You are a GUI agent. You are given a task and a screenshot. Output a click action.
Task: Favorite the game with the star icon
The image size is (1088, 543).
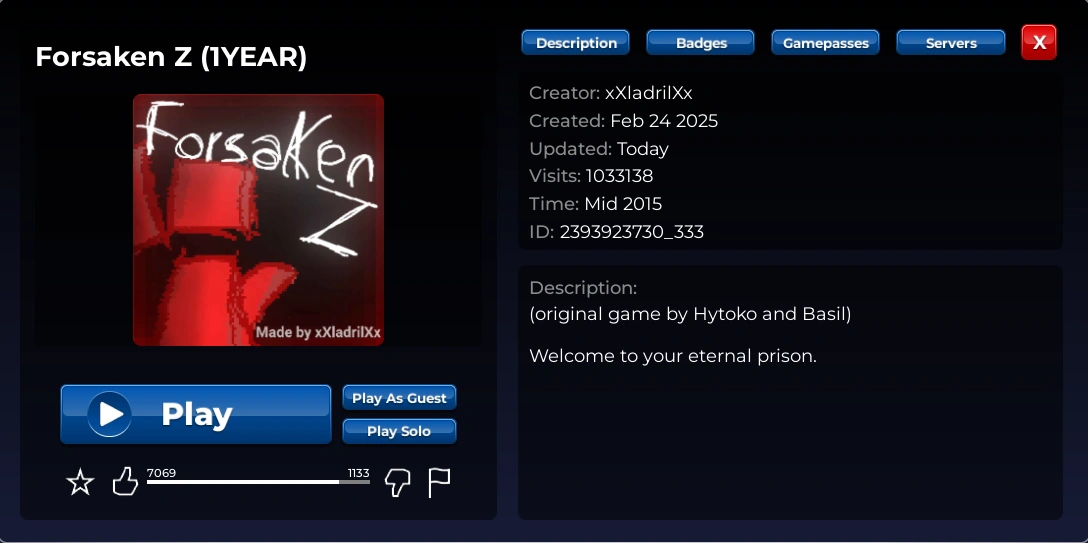tap(80, 481)
